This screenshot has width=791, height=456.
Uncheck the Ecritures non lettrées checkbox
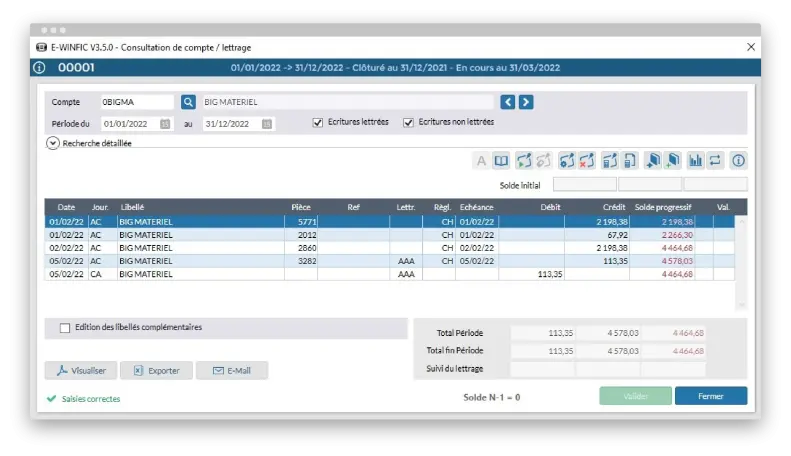tap(408, 123)
